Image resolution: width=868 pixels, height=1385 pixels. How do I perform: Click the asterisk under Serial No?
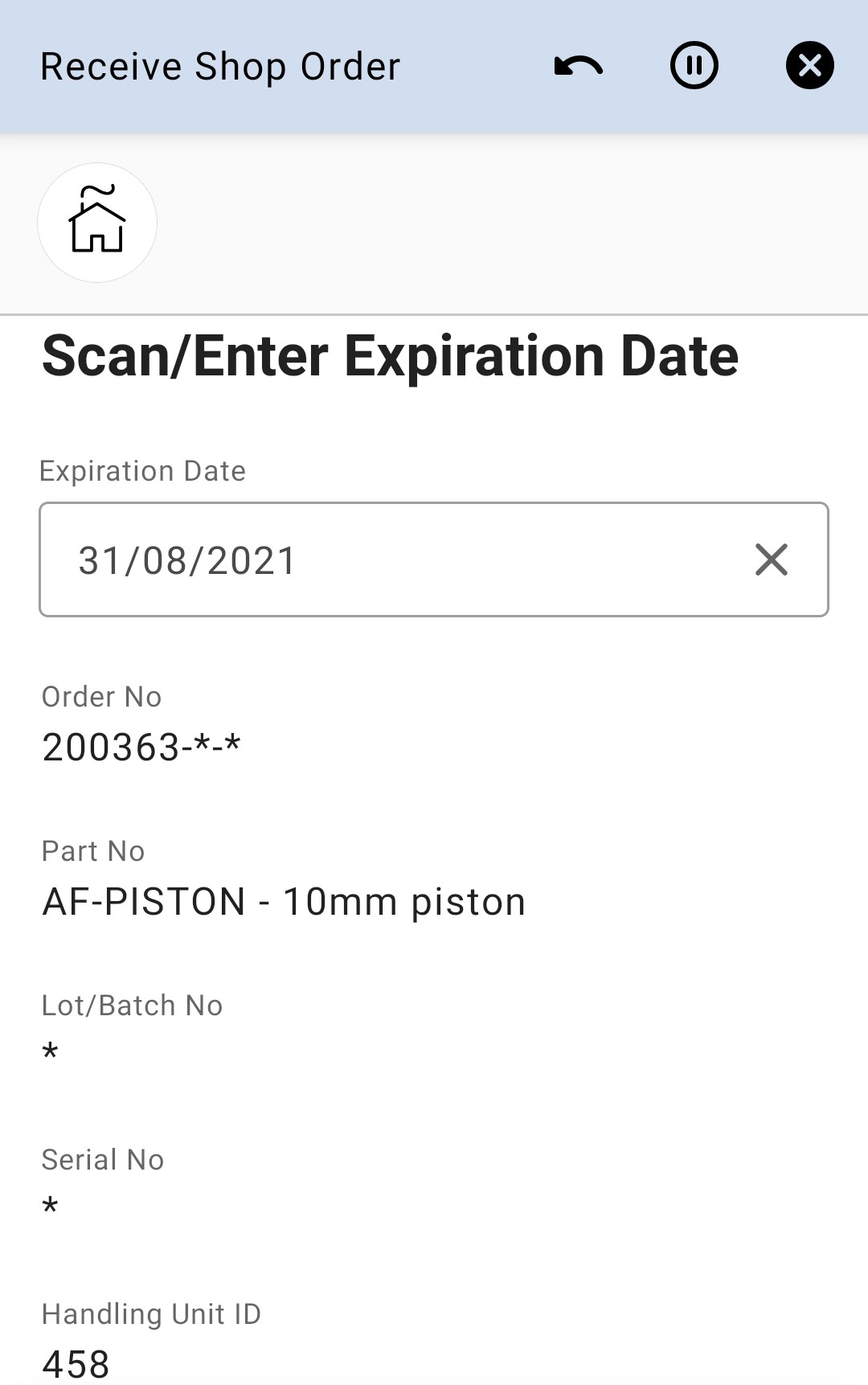(x=51, y=1207)
